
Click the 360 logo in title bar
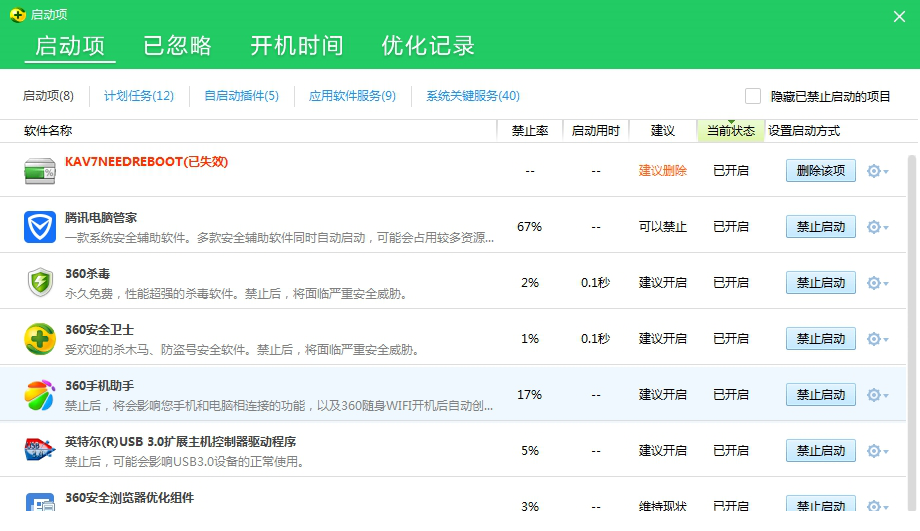point(17,15)
